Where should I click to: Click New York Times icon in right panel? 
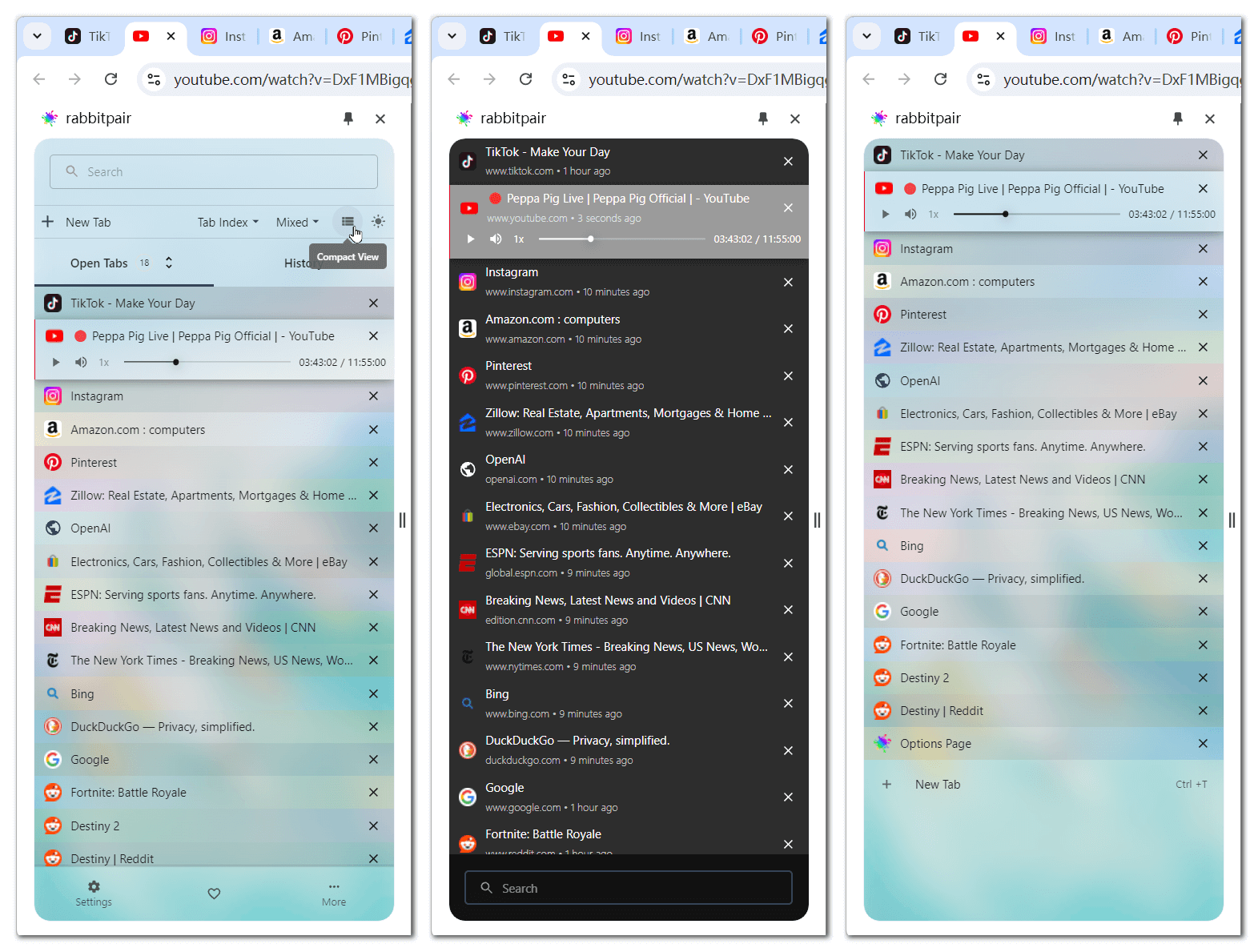[882, 512]
